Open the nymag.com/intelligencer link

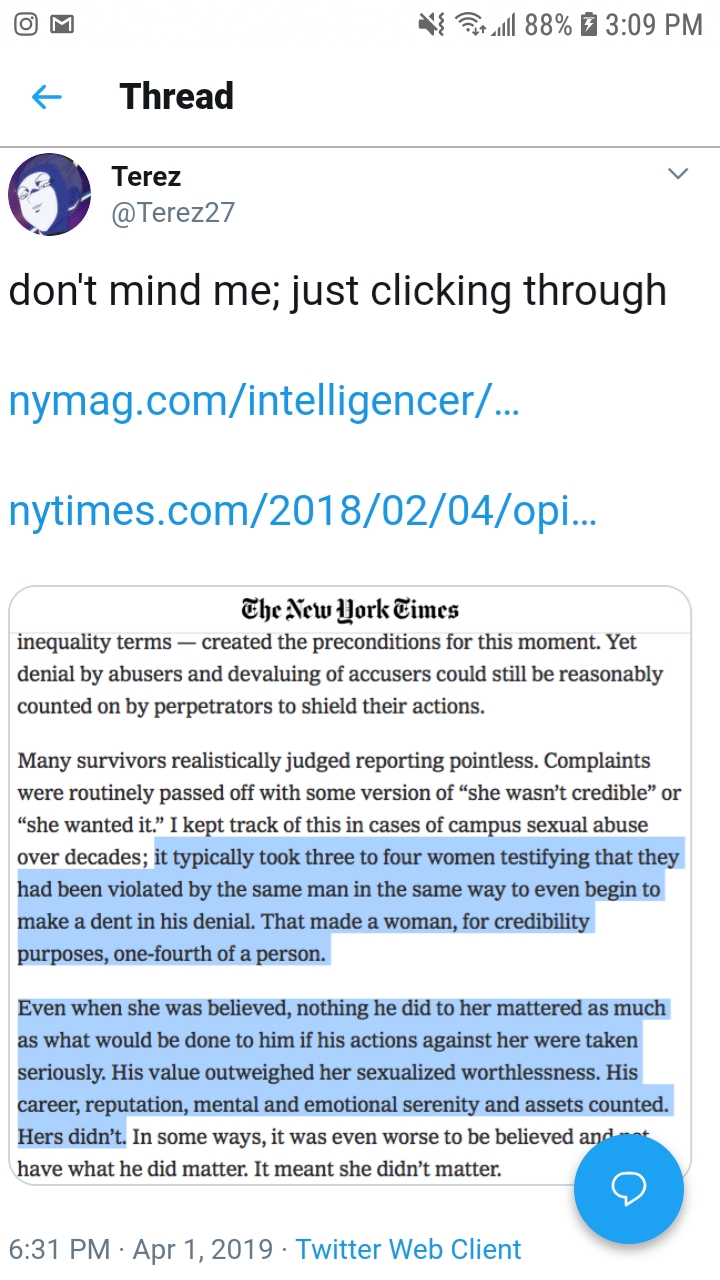pos(264,401)
